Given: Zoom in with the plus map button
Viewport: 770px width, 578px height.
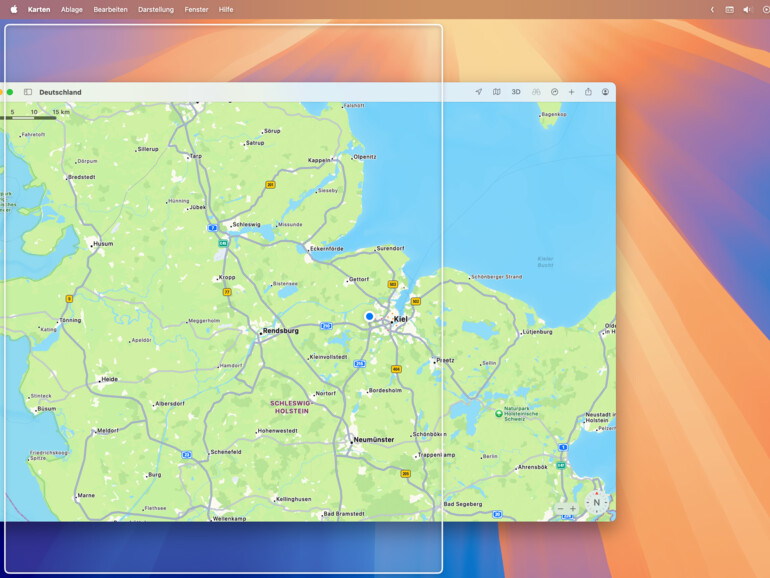Looking at the screenshot, I should (x=573, y=508).
